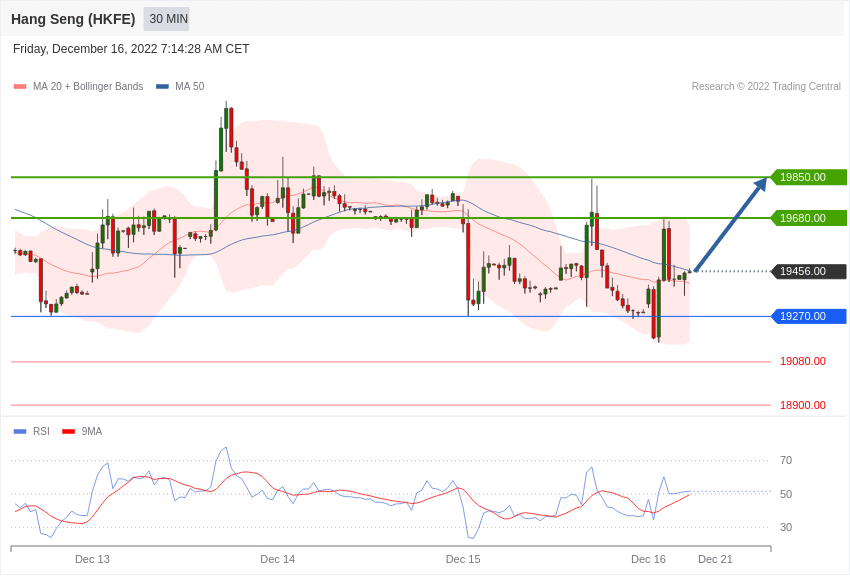Select the Dec 21 date tab
This screenshot has width=850, height=576.
(x=715, y=559)
